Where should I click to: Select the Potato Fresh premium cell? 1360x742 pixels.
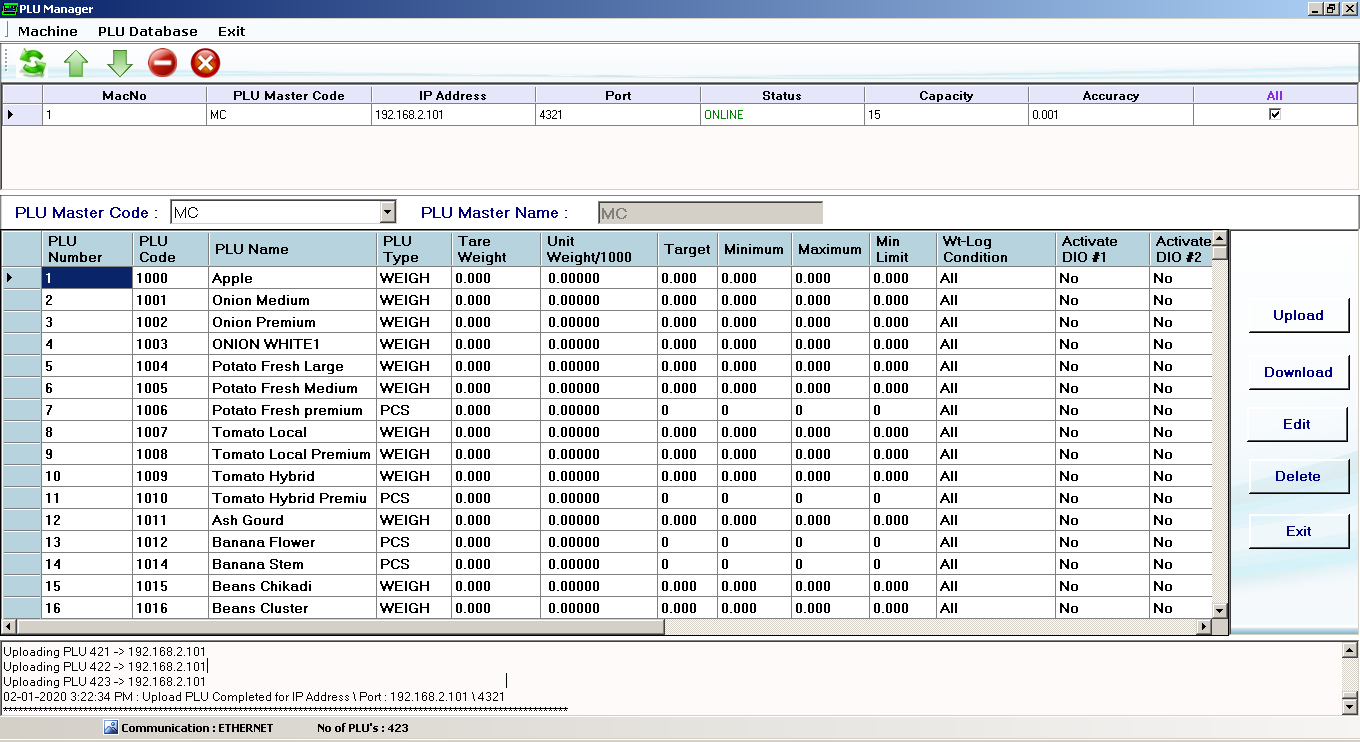[293, 410]
